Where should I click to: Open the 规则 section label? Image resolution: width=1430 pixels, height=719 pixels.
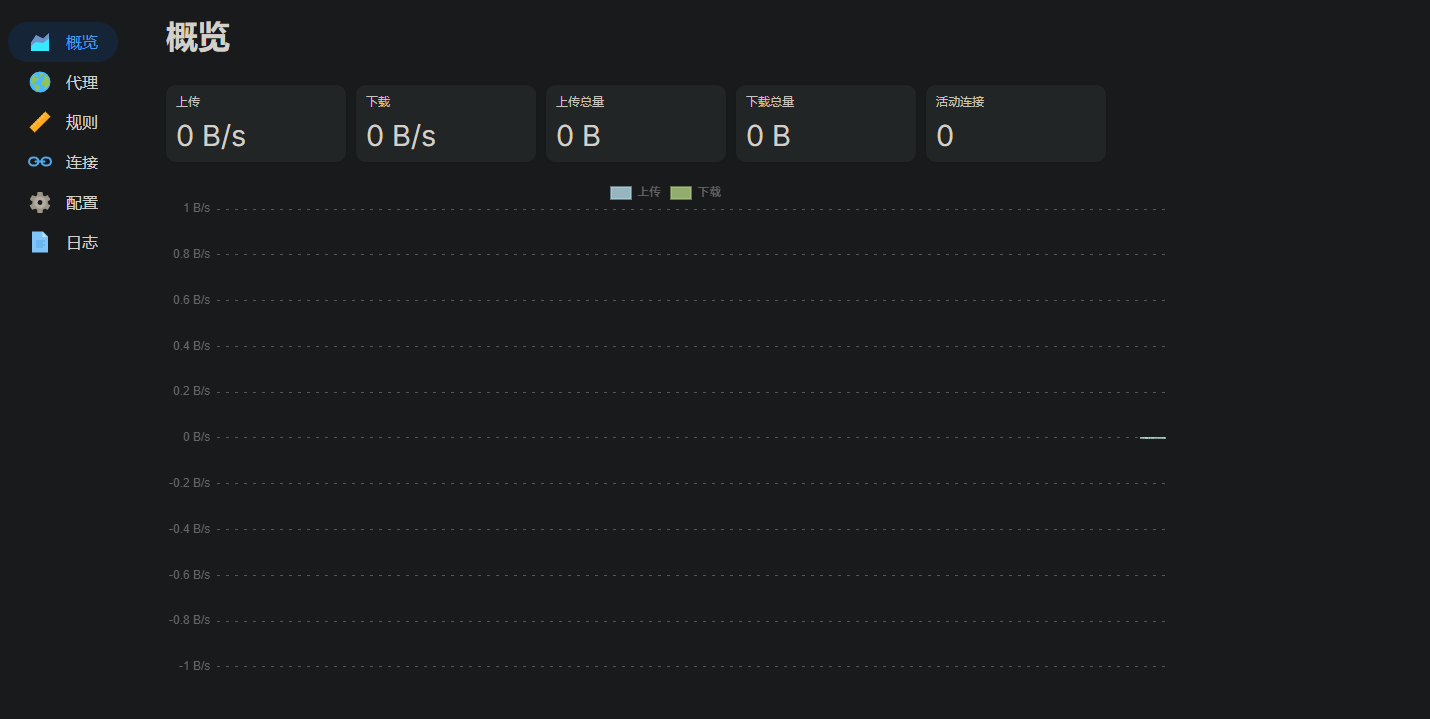pos(82,122)
